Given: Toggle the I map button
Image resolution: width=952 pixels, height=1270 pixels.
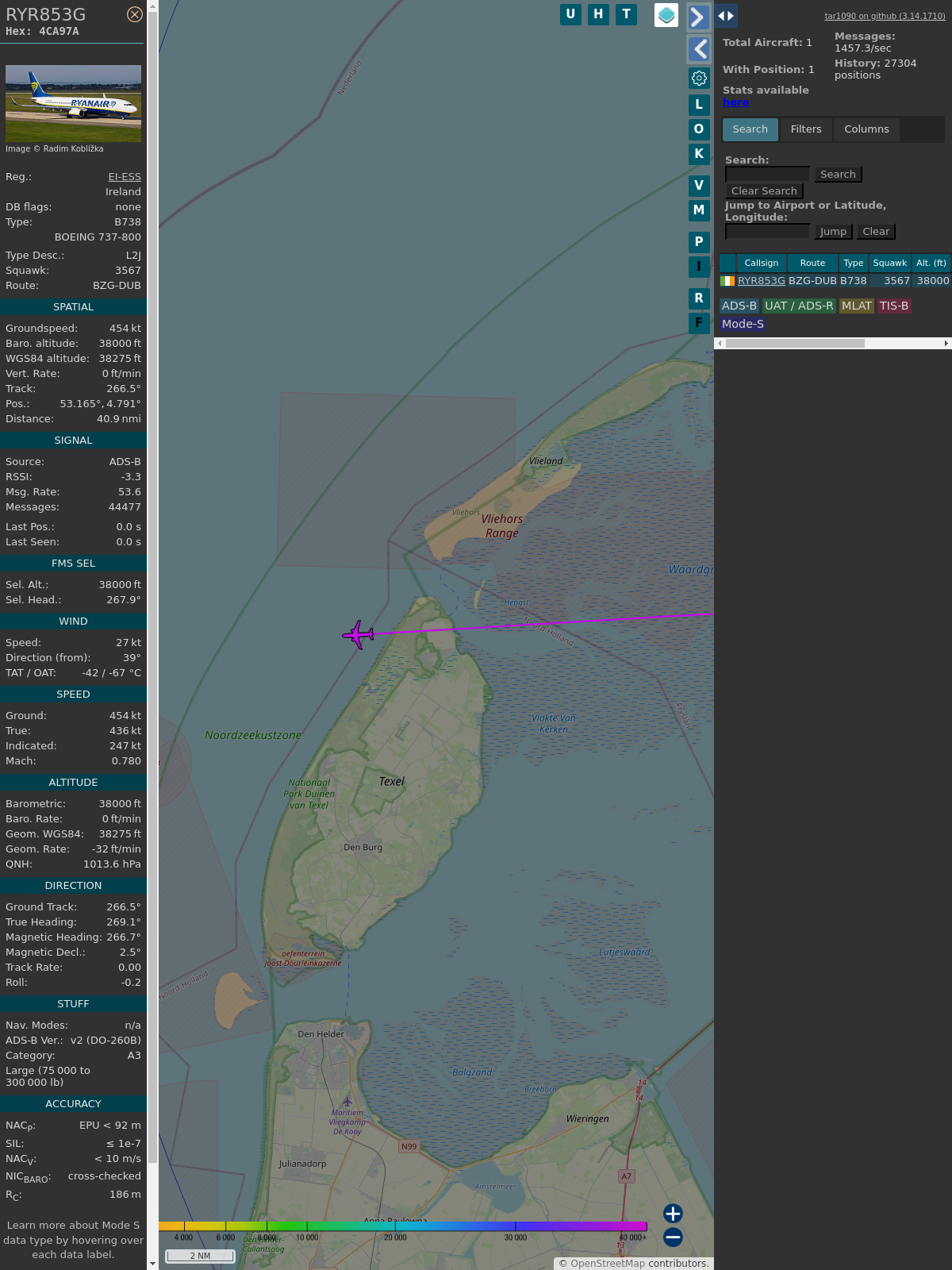Looking at the screenshot, I should (699, 267).
